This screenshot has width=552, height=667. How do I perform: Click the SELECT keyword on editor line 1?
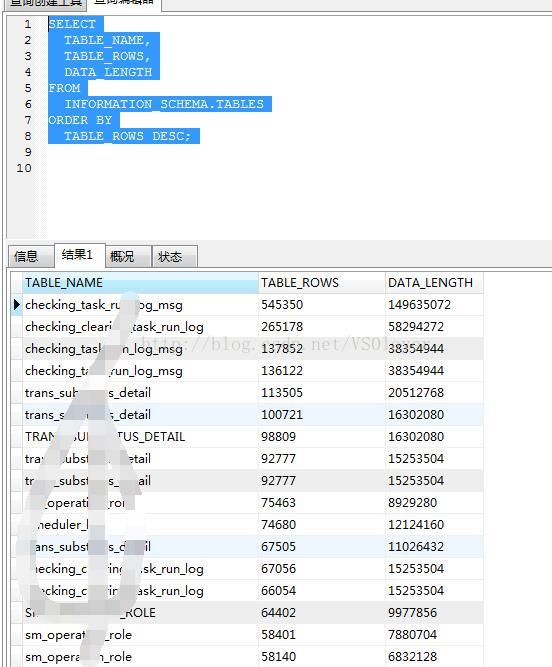click(72, 24)
